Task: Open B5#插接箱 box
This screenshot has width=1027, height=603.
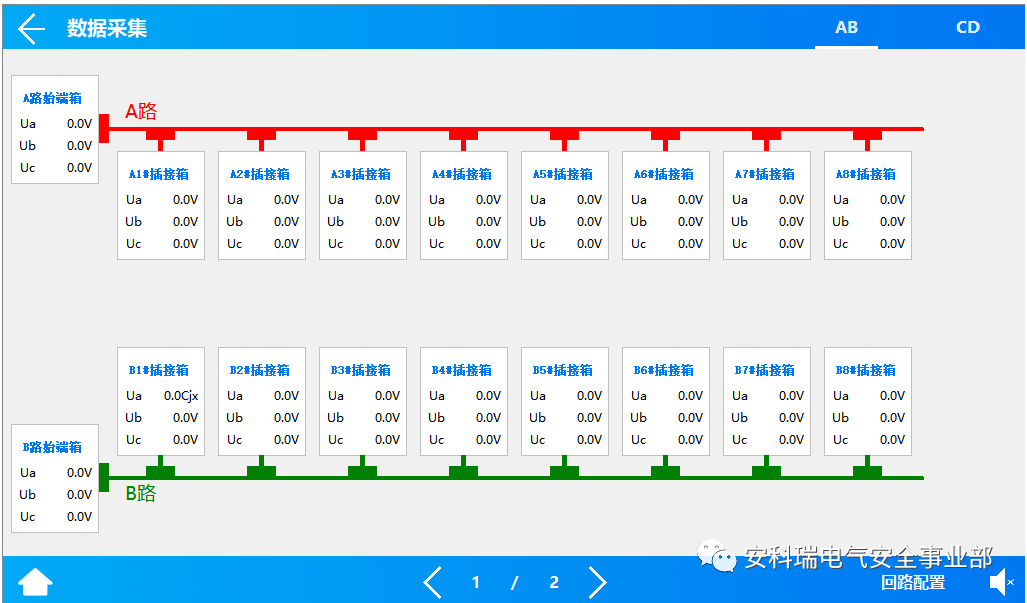Action: pos(565,401)
